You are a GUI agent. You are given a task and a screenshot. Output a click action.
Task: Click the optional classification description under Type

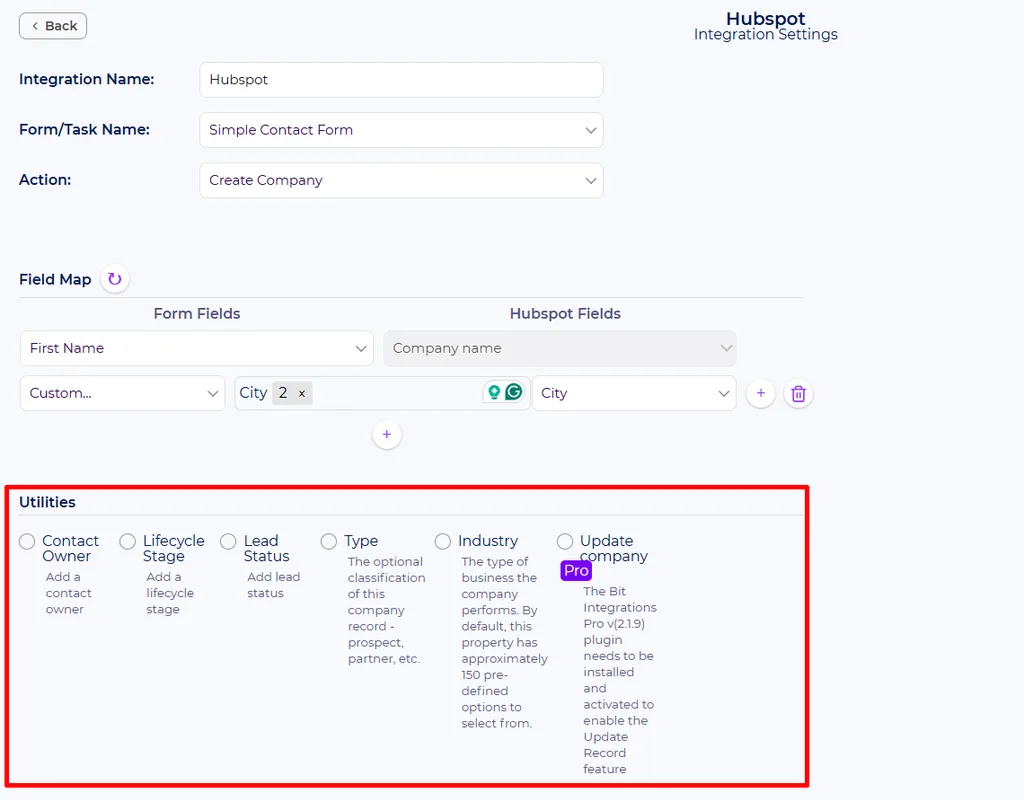tap(386, 610)
